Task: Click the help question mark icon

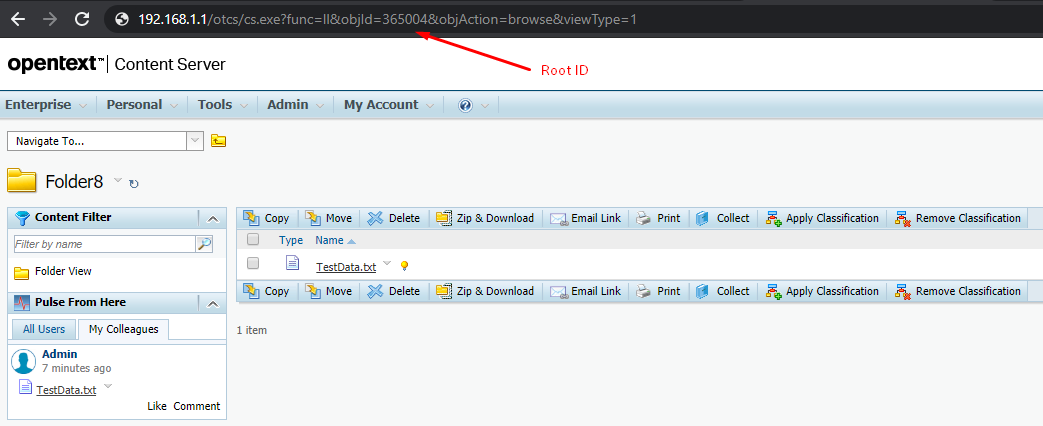Action: (x=465, y=105)
